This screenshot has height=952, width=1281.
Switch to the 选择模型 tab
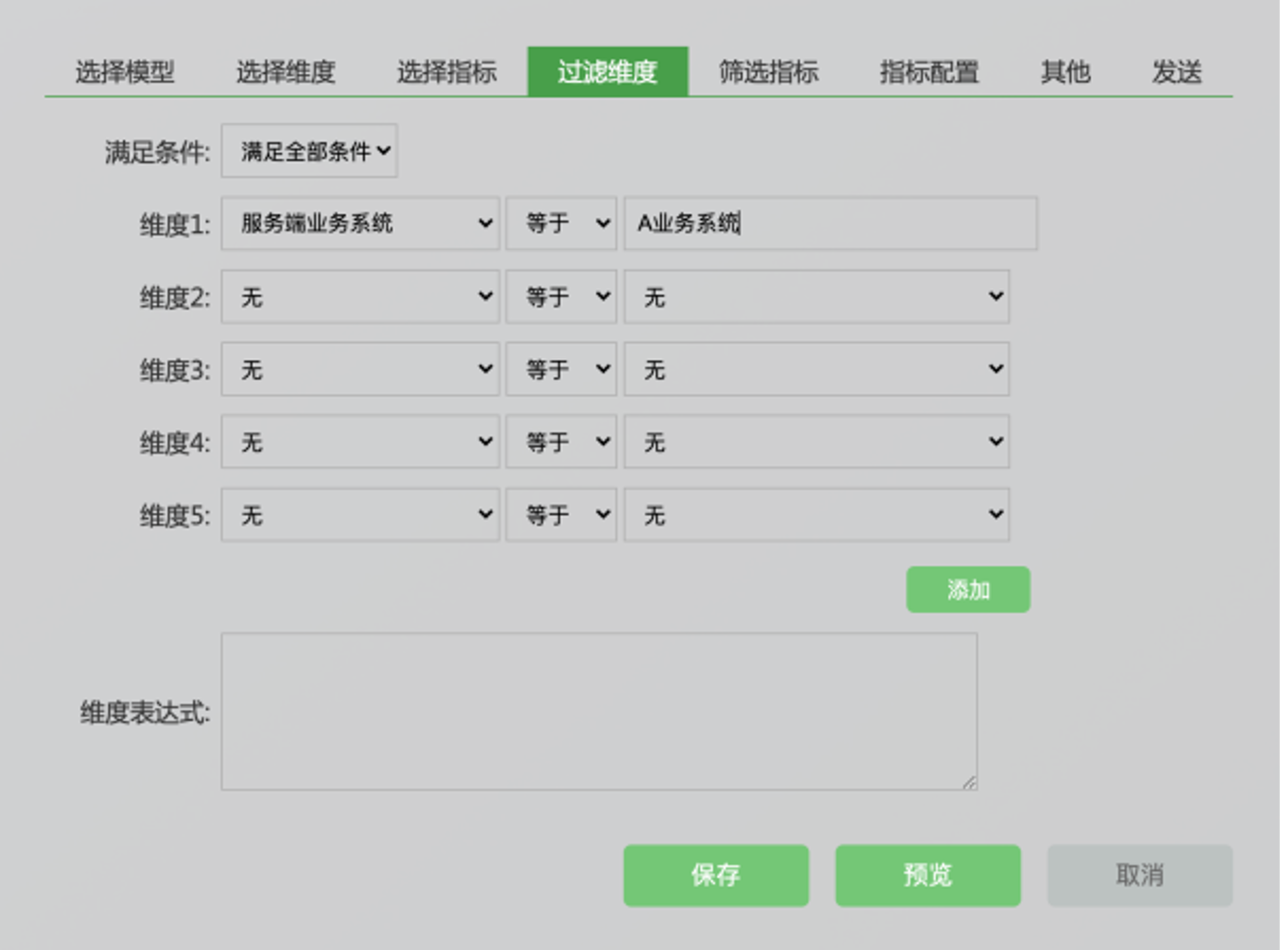(125, 72)
